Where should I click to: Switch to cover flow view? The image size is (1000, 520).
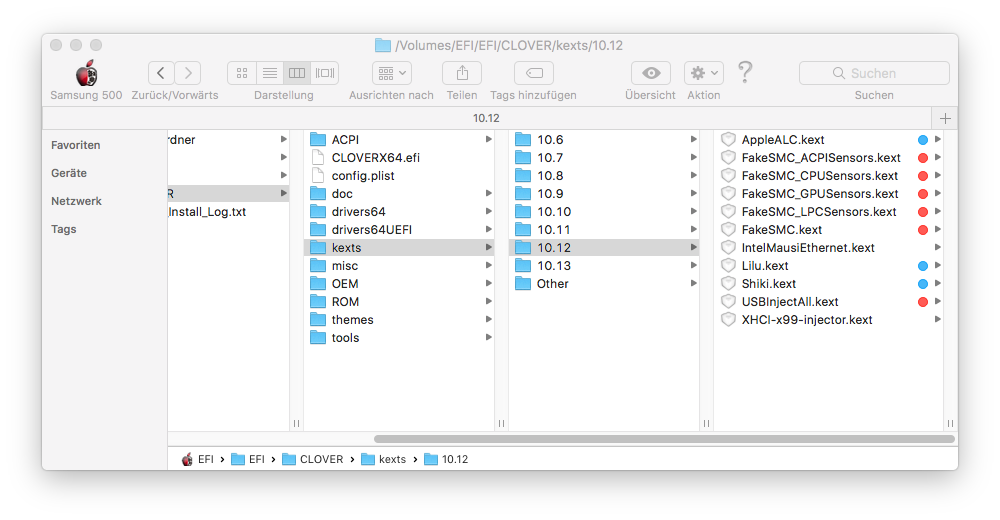click(325, 73)
